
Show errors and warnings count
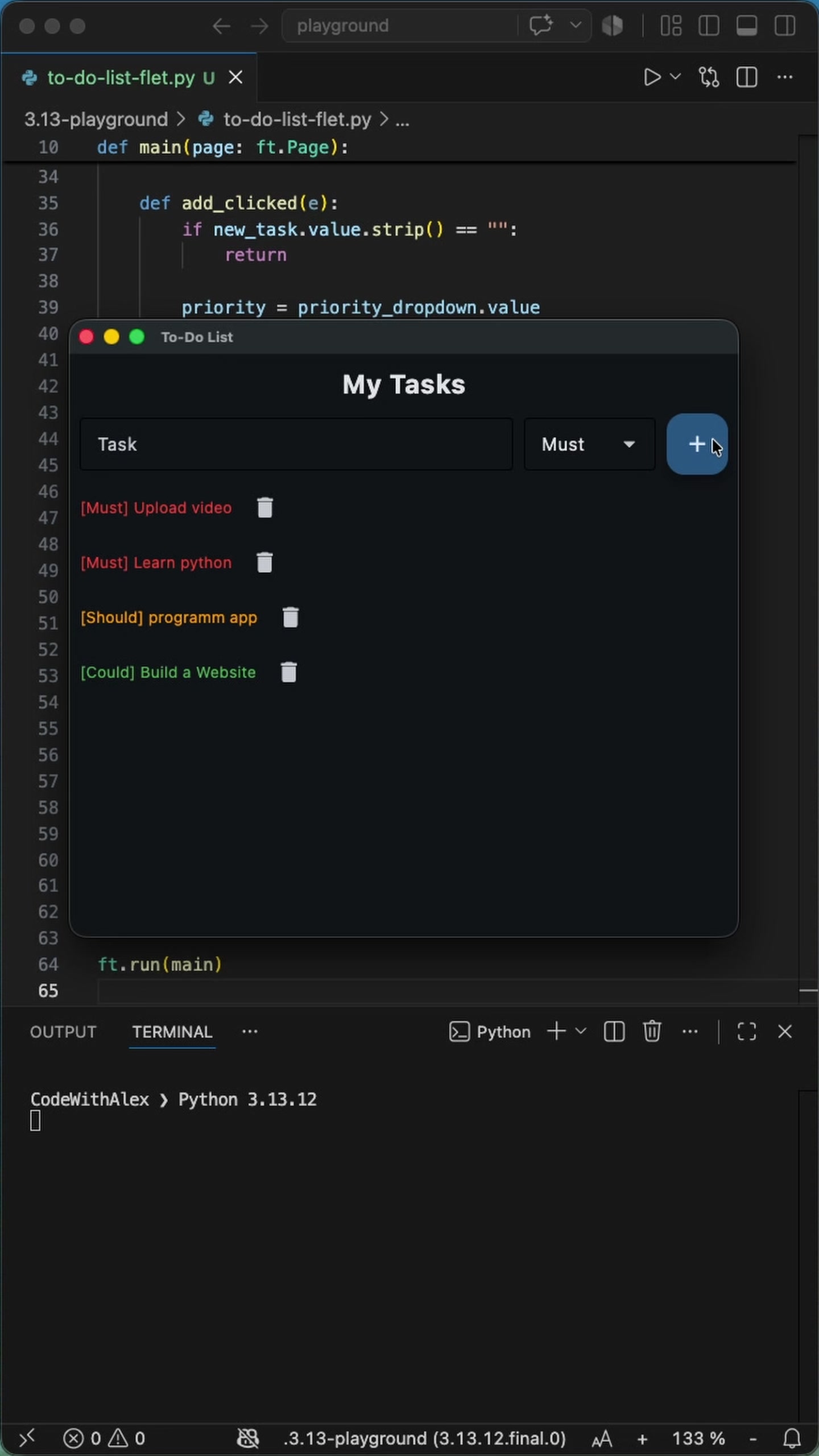[104, 1438]
